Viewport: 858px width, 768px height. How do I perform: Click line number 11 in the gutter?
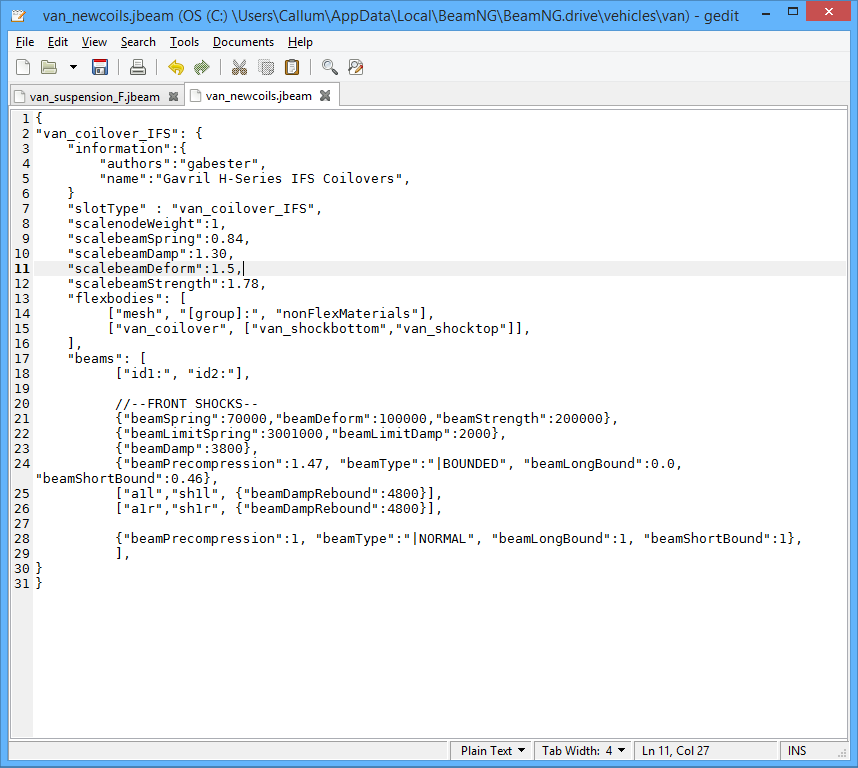pos(22,269)
